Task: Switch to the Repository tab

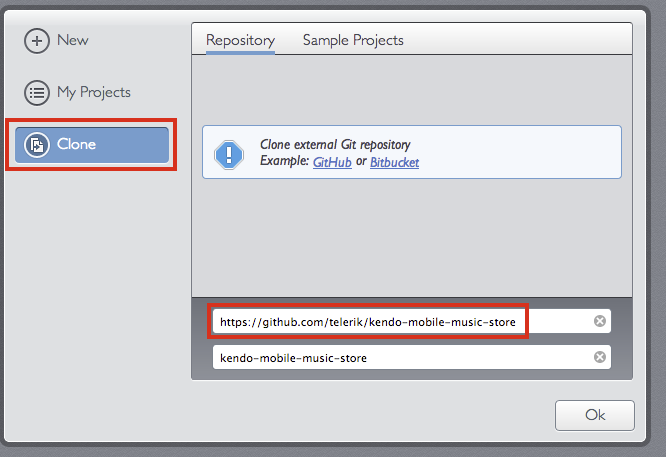Action: [240, 40]
